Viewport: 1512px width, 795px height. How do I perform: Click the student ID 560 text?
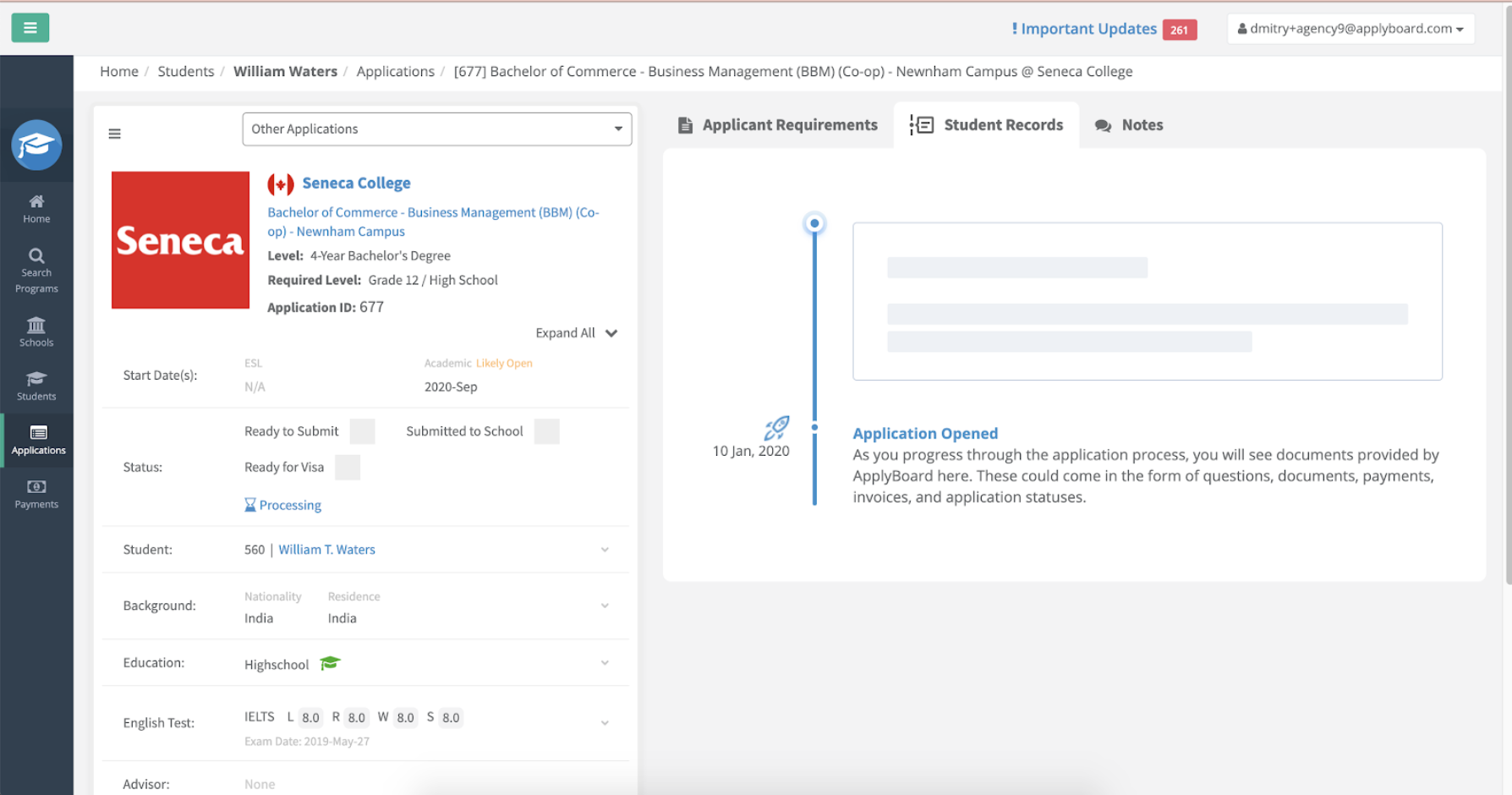[x=255, y=550]
